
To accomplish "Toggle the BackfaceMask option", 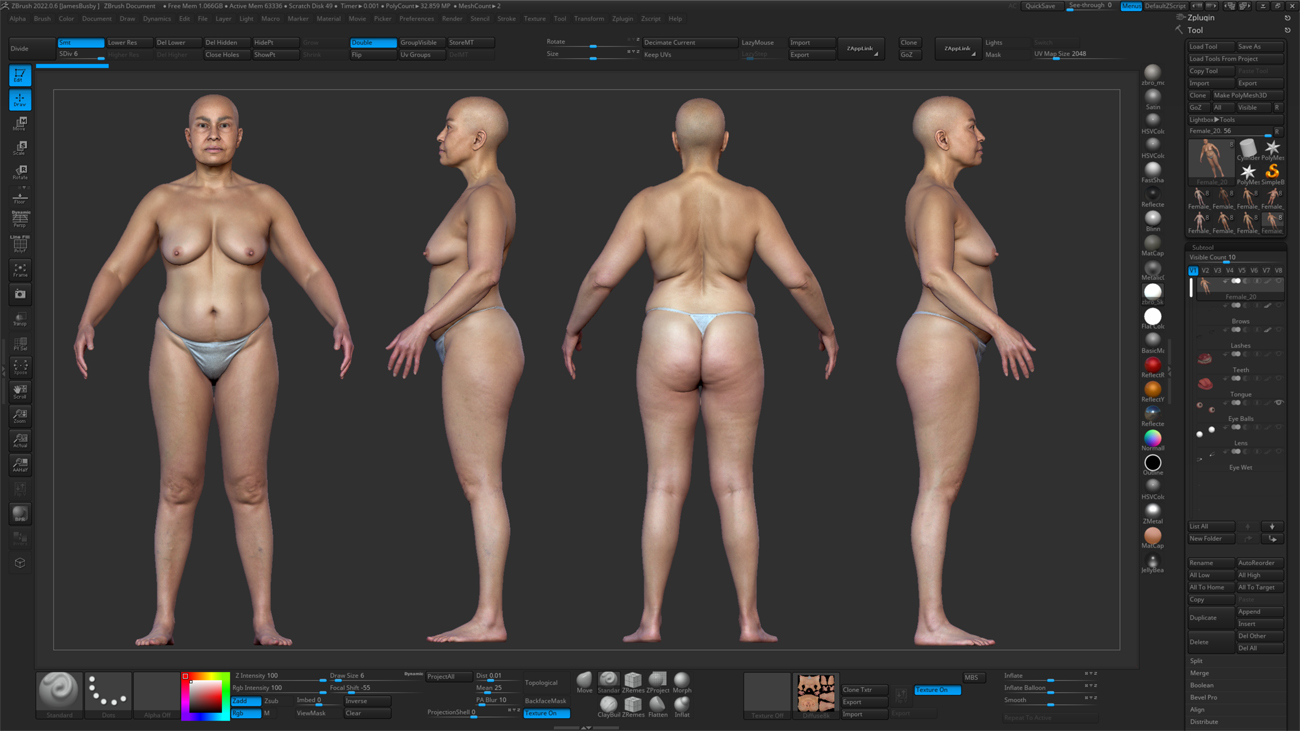I will coord(546,701).
